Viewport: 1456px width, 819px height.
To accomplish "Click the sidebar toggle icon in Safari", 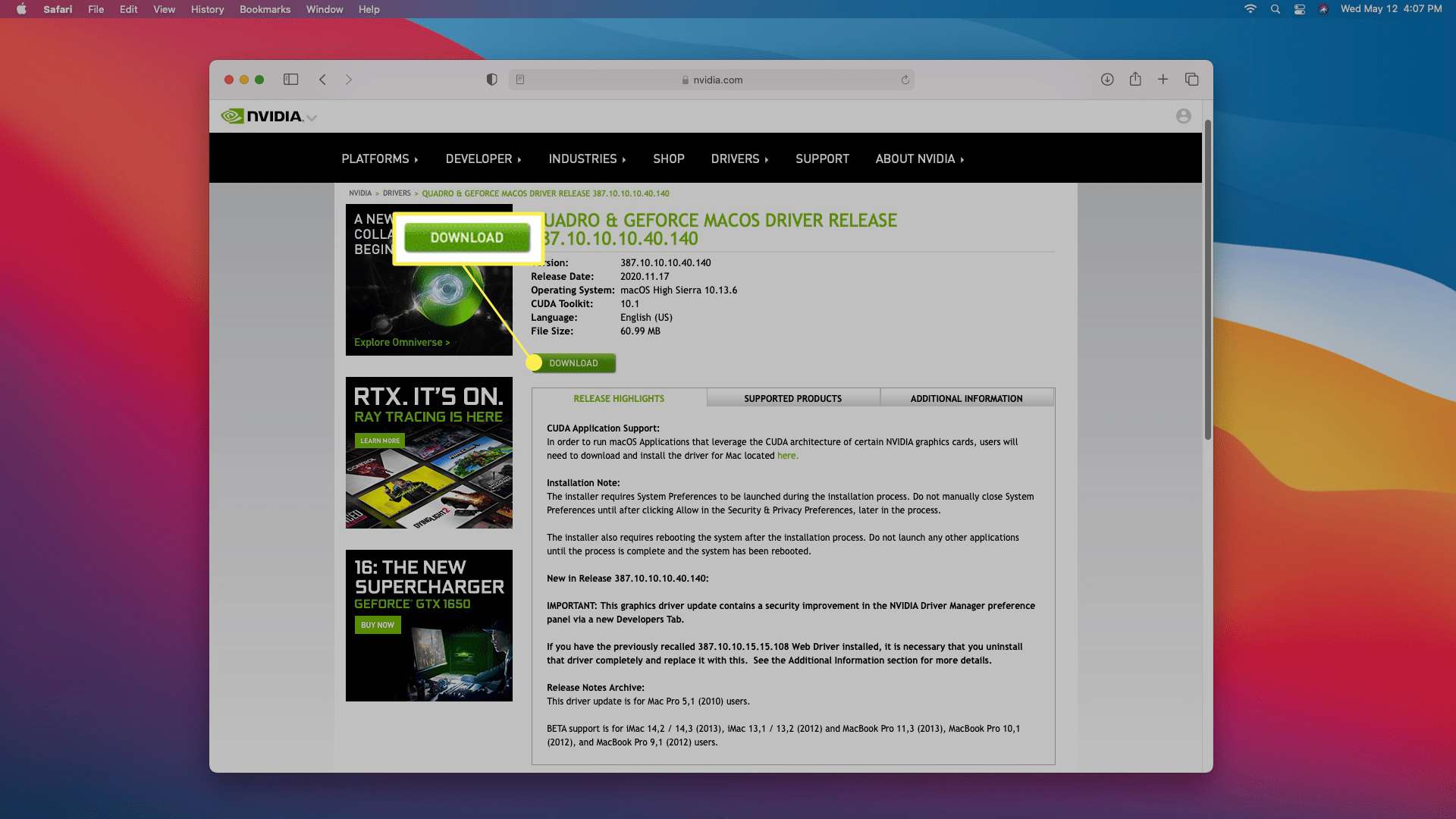I will (291, 79).
